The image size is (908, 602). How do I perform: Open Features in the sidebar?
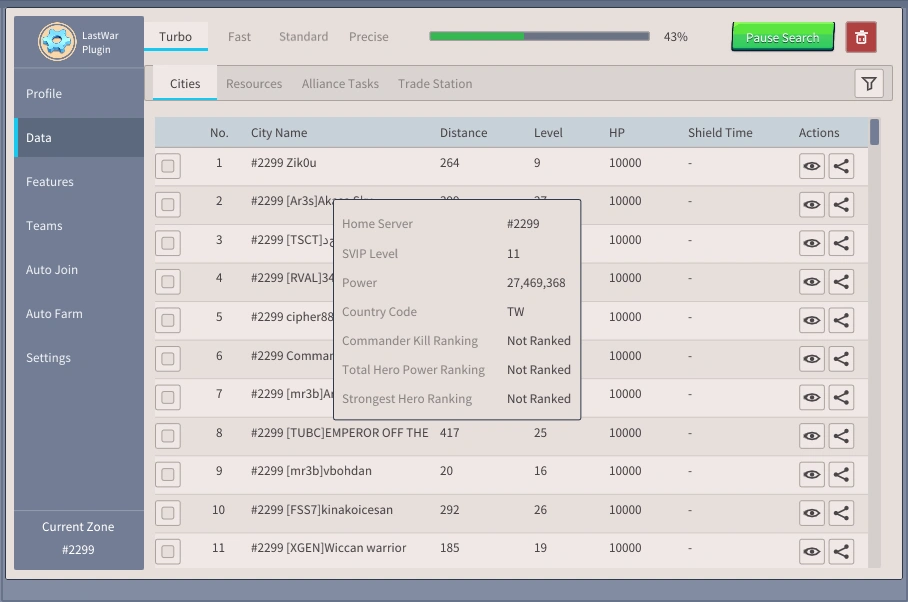[x=79, y=182]
